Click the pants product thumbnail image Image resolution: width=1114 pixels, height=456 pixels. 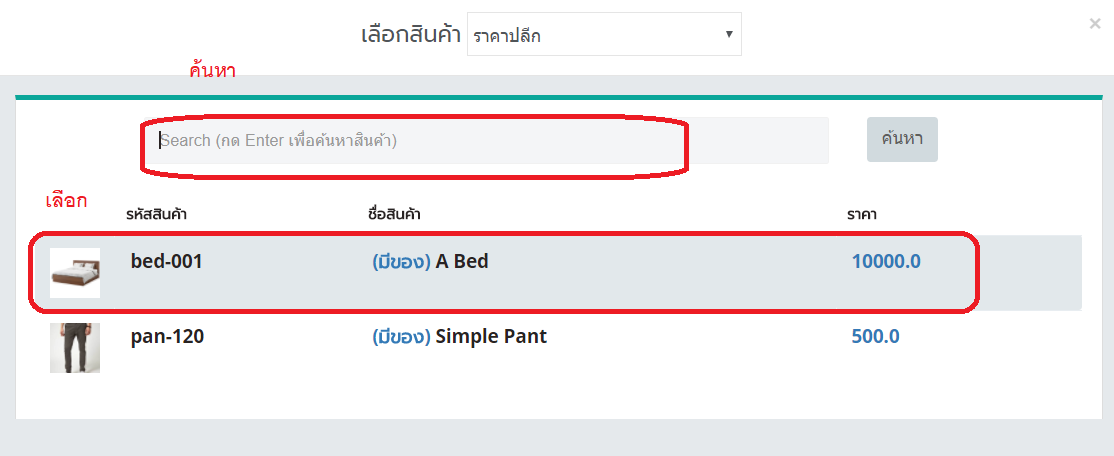pyautogui.click(x=75, y=348)
